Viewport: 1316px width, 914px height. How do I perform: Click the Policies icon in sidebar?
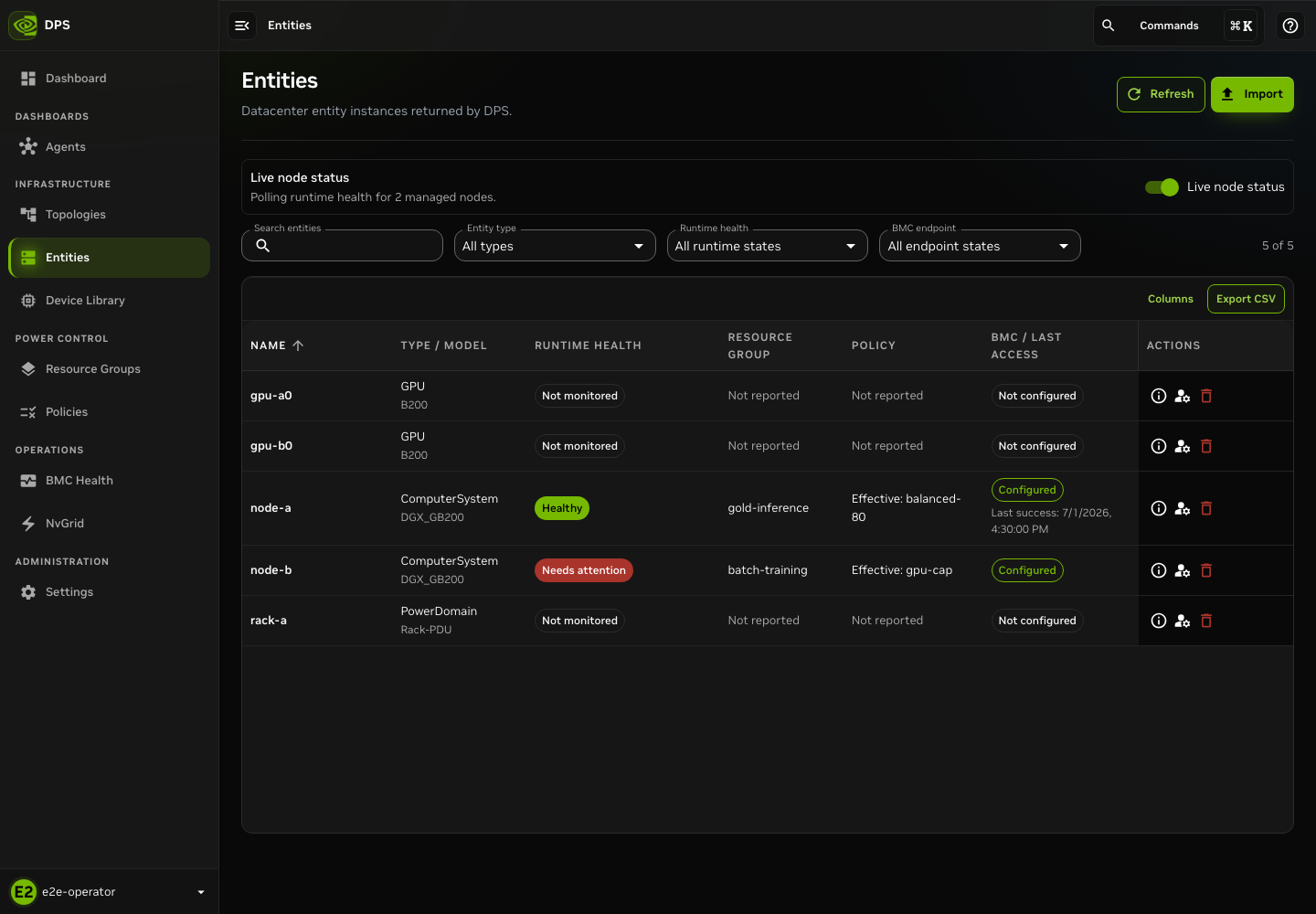(28, 412)
